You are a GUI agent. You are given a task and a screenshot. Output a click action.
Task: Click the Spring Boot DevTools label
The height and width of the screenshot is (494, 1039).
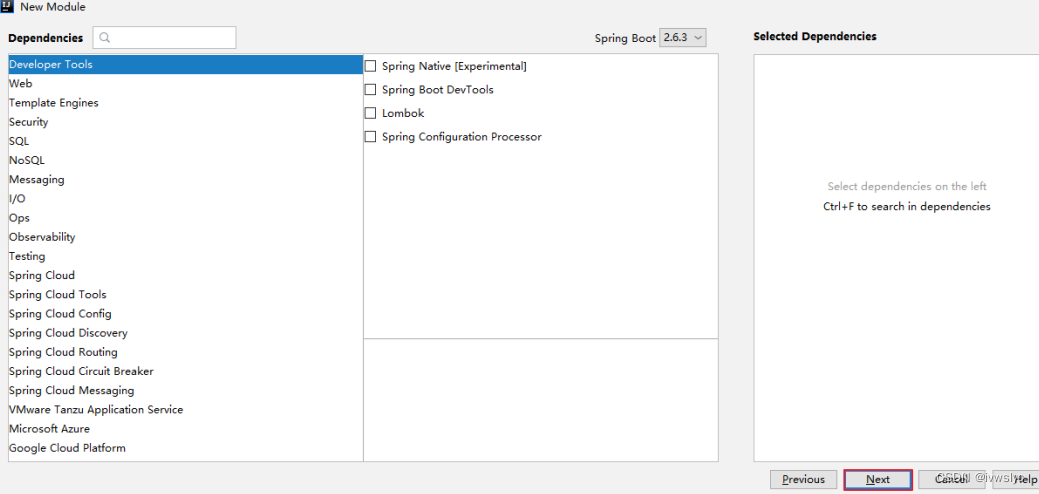coord(437,89)
